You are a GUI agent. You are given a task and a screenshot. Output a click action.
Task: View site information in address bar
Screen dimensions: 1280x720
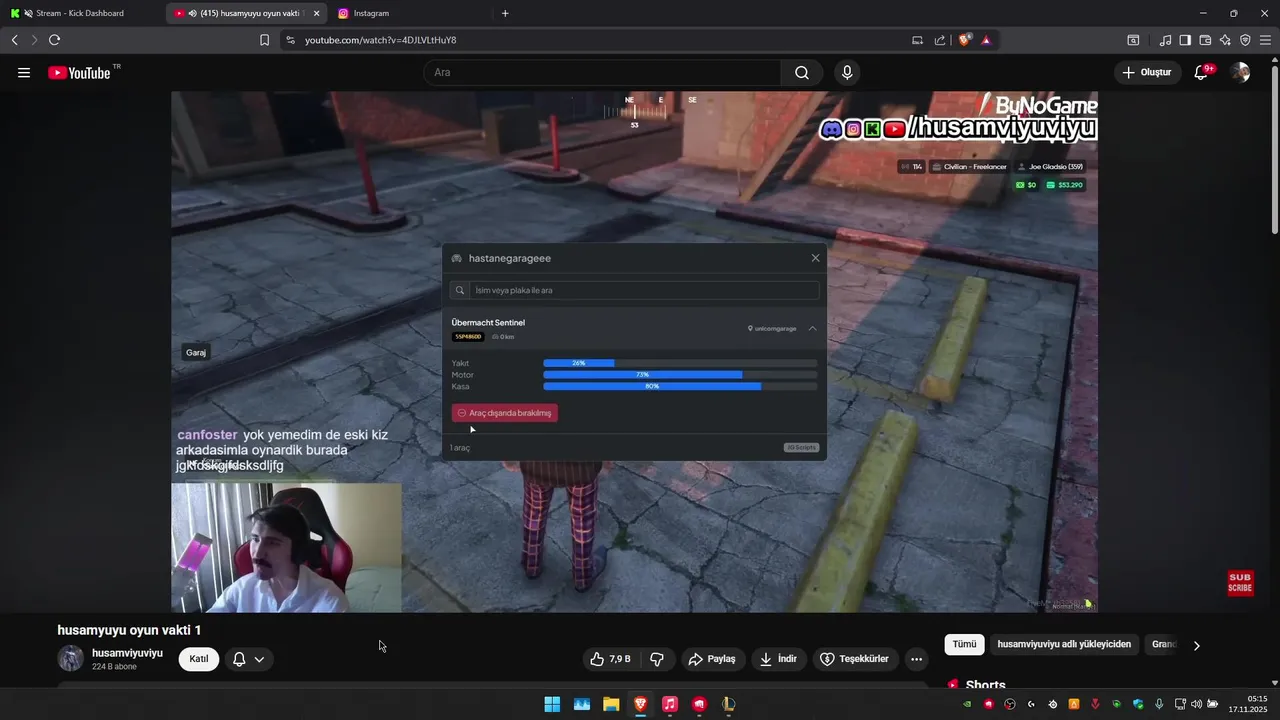(290, 40)
